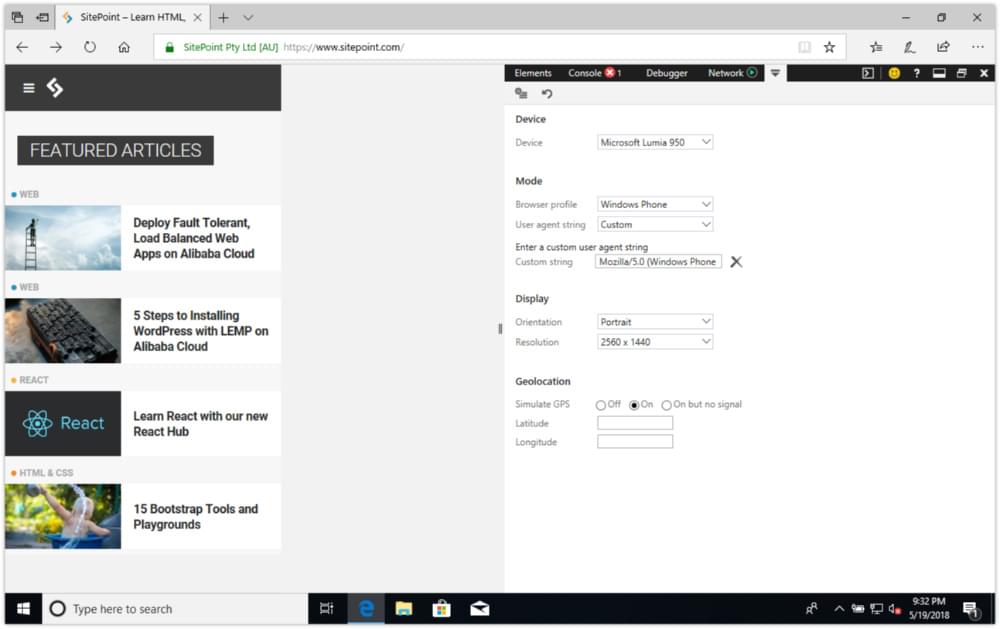Switch to the Elements tab
The height and width of the screenshot is (629, 1000).
pyautogui.click(x=533, y=73)
